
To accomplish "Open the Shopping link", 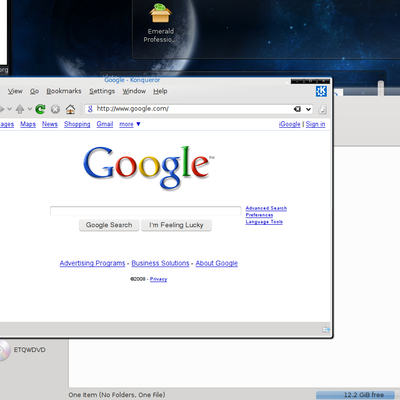I will click(x=77, y=124).
